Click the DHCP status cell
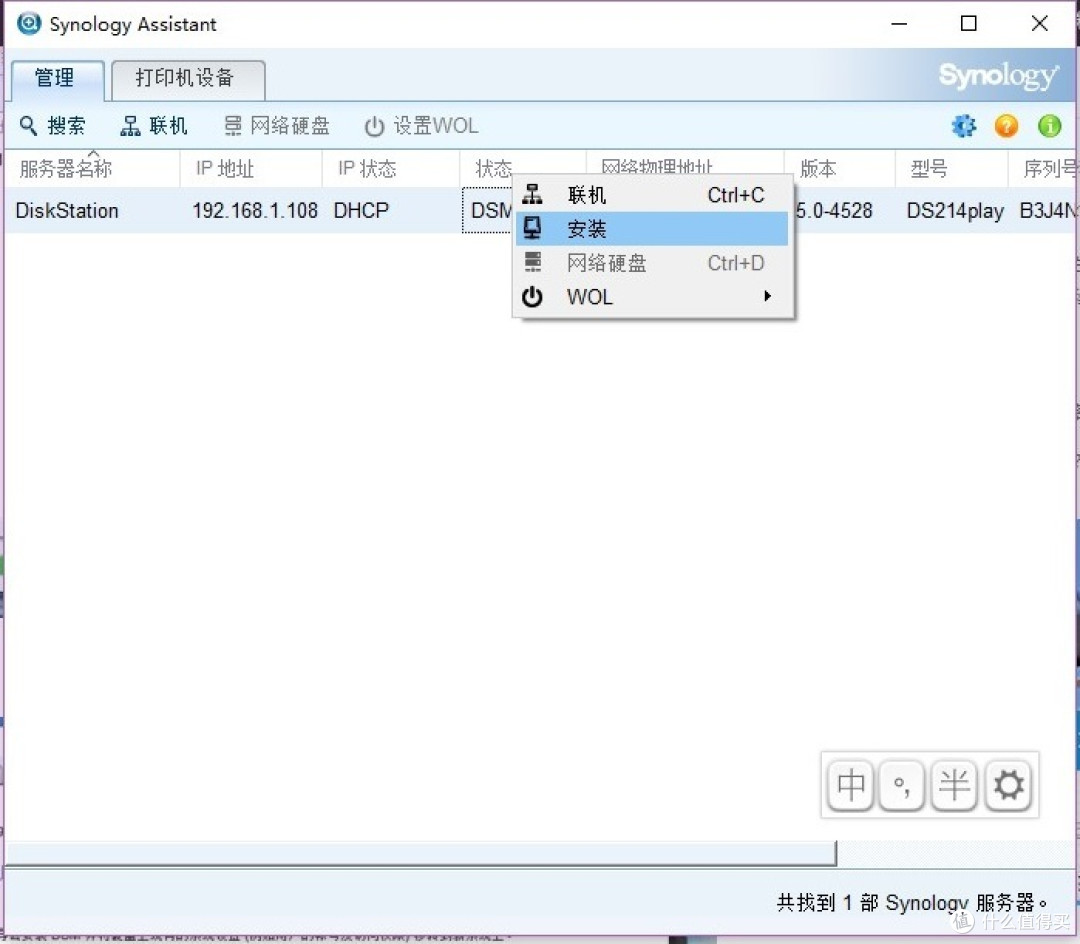 361,211
